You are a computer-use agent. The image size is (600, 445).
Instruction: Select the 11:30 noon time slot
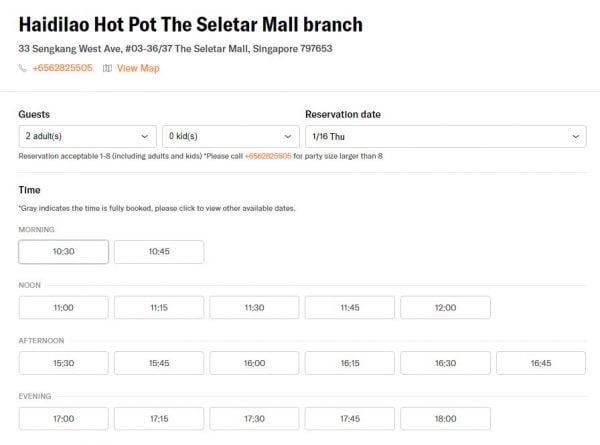pos(254,308)
